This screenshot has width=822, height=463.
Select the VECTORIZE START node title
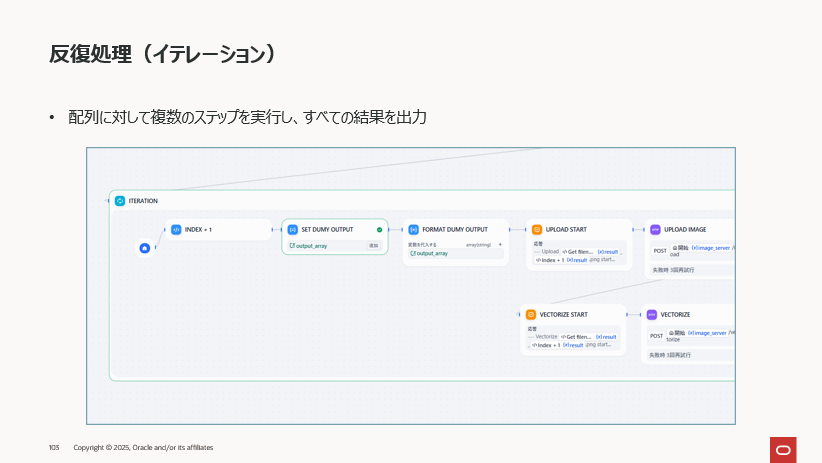564,315
